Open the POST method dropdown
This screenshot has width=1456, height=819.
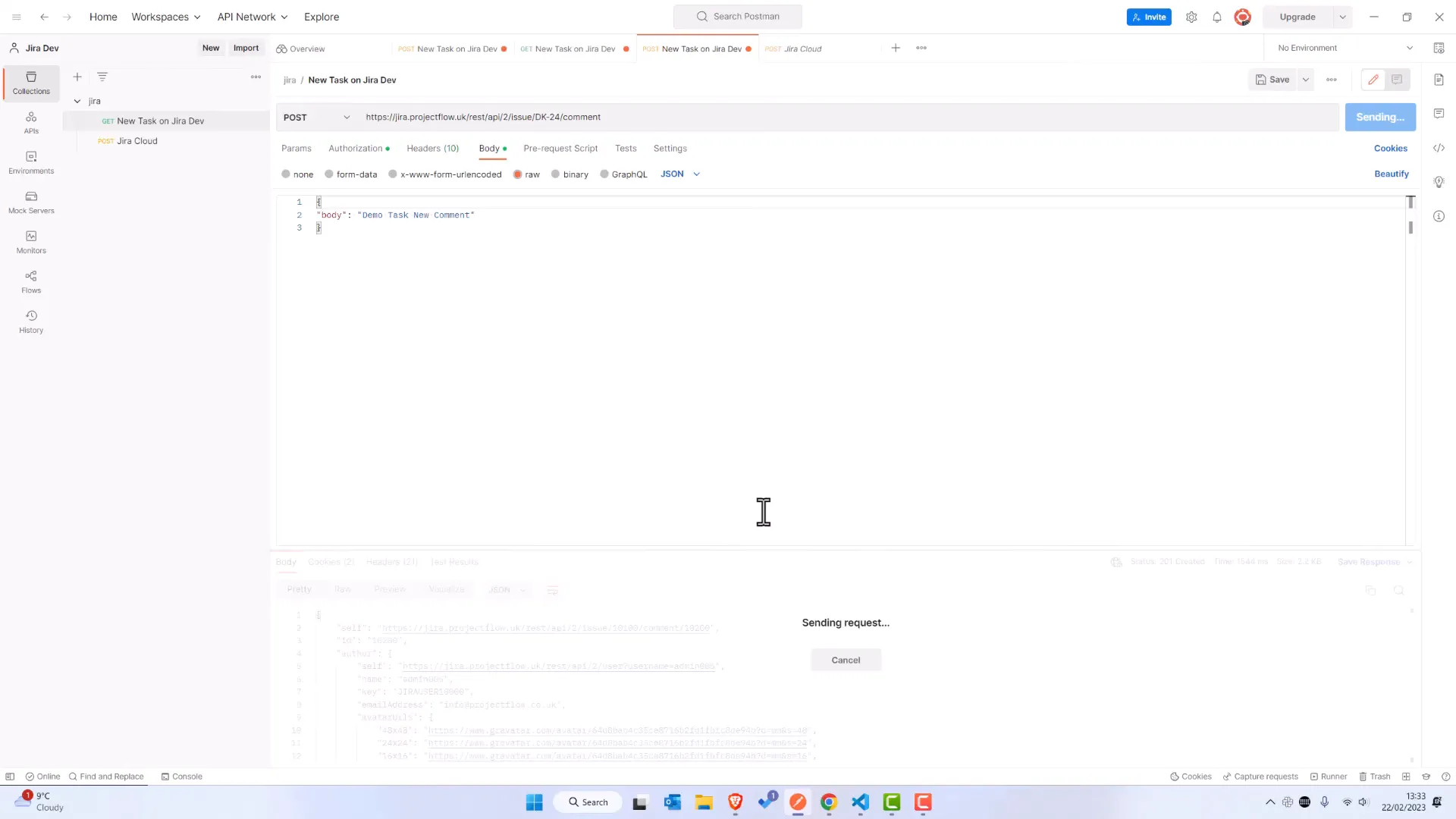[x=316, y=118]
